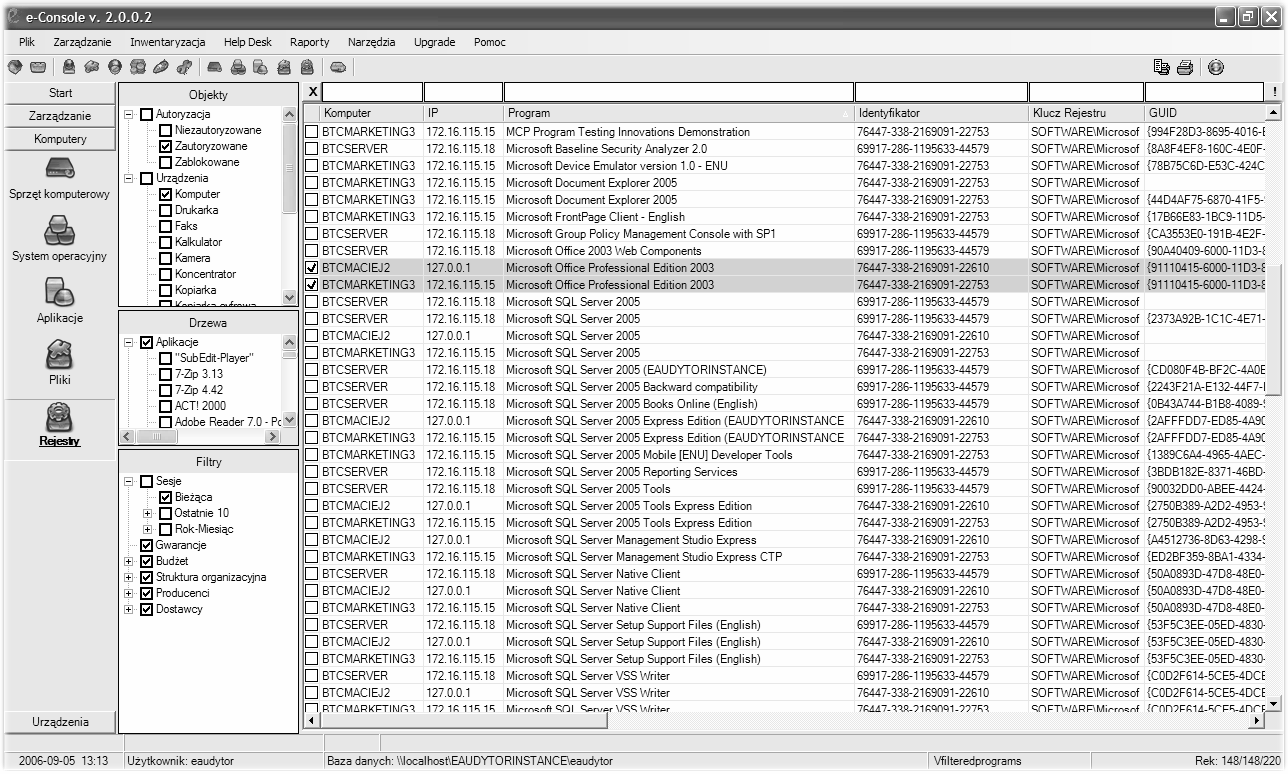Sort by the Program column header
The image size is (1288, 774).
point(678,114)
